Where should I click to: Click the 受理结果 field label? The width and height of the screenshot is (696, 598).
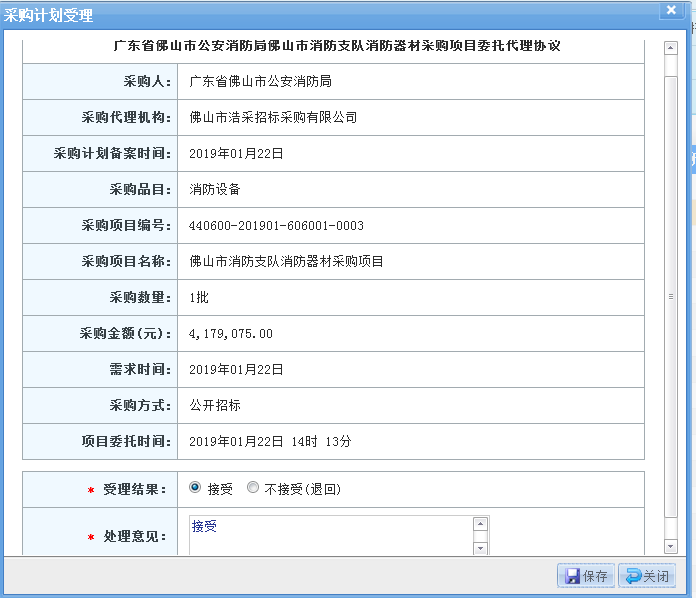[x=135, y=489]
